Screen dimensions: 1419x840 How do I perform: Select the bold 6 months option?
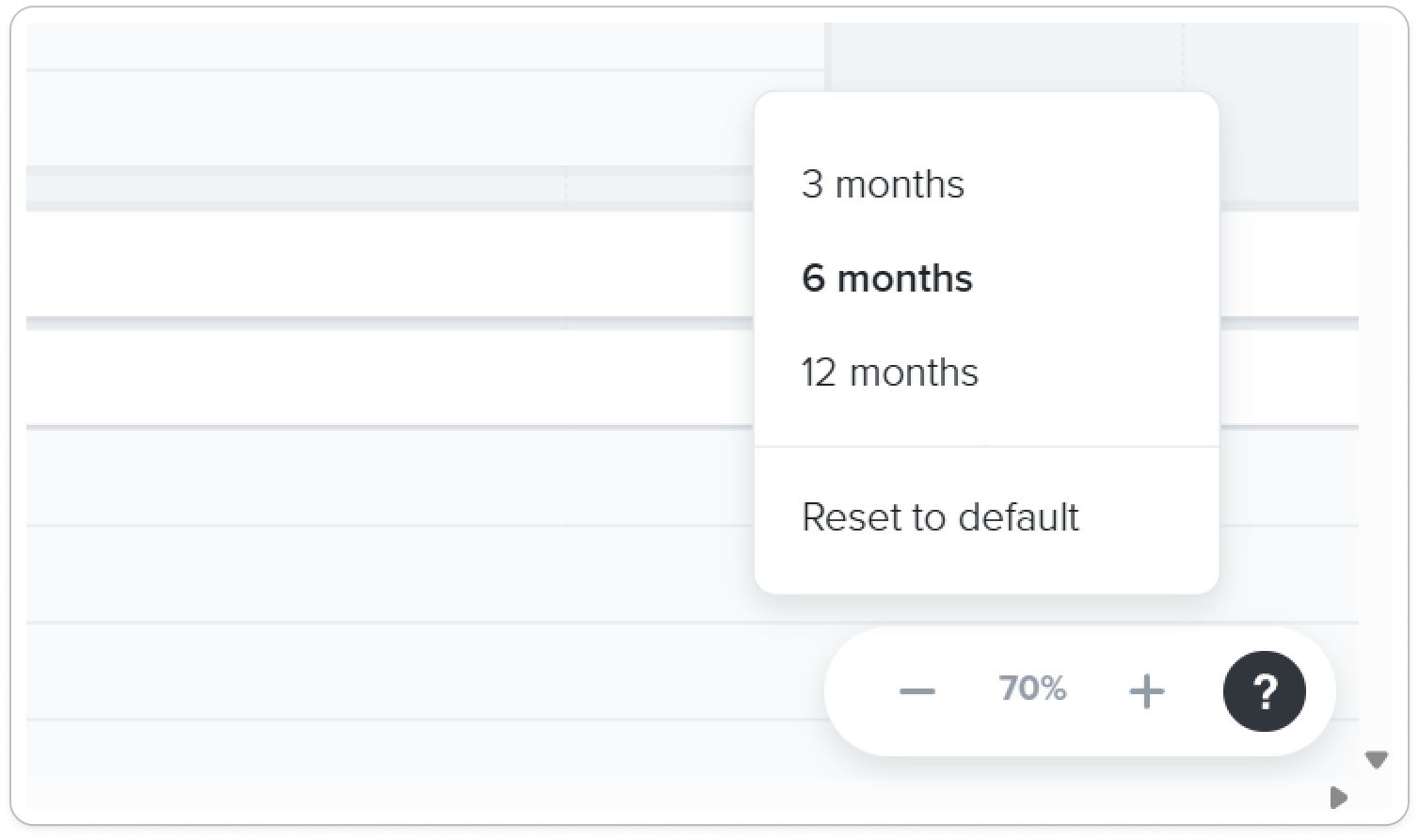point(886,278)
